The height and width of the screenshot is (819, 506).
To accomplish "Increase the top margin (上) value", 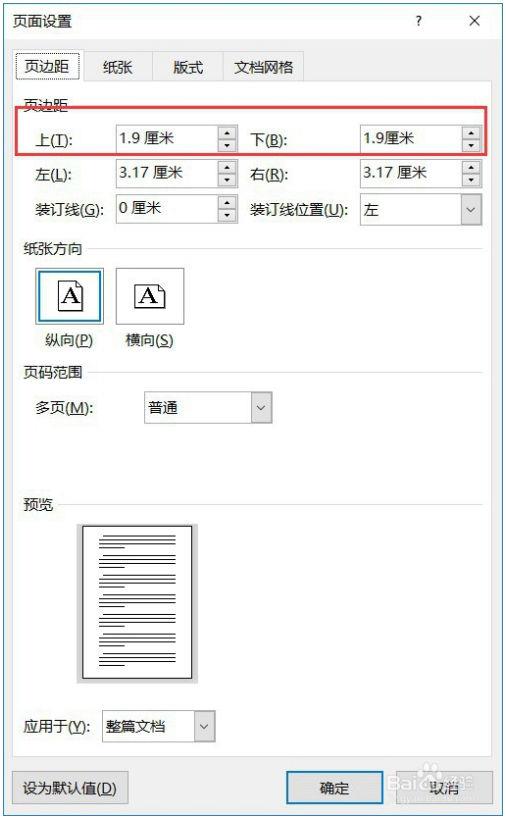I will click(x=227, y=132).
